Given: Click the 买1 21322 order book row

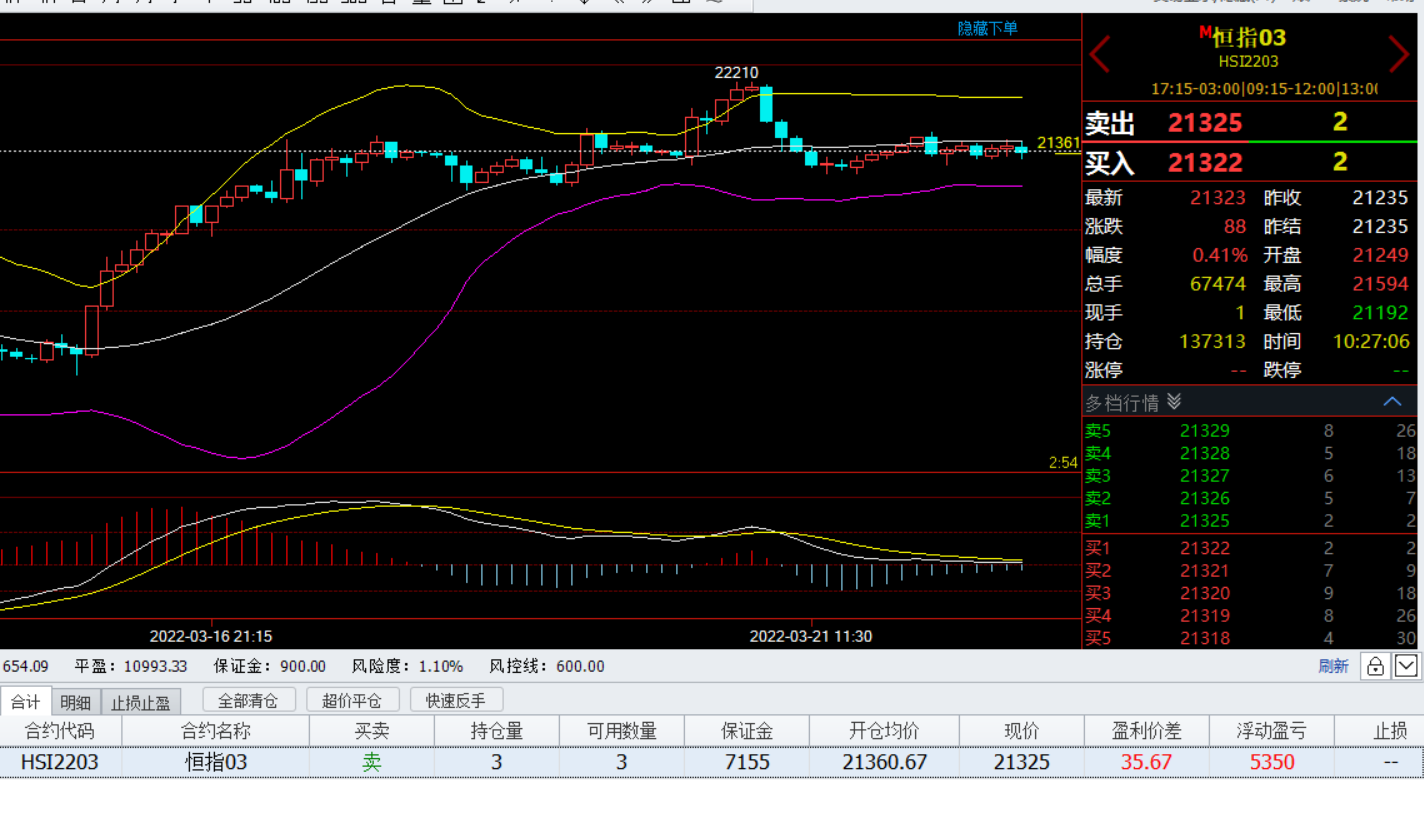Looking at the screenshot, I should pyautogui.click(x=1251, y=548).
